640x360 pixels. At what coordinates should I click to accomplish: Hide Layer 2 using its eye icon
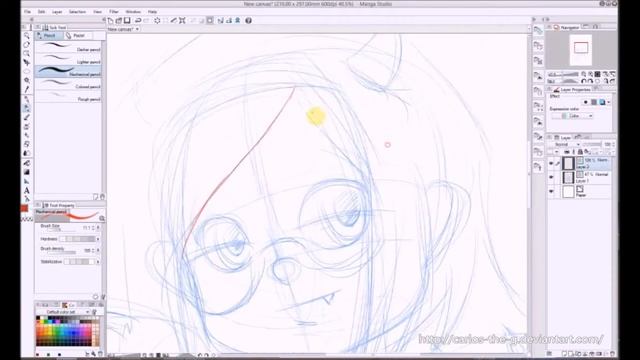coord(551,164)
